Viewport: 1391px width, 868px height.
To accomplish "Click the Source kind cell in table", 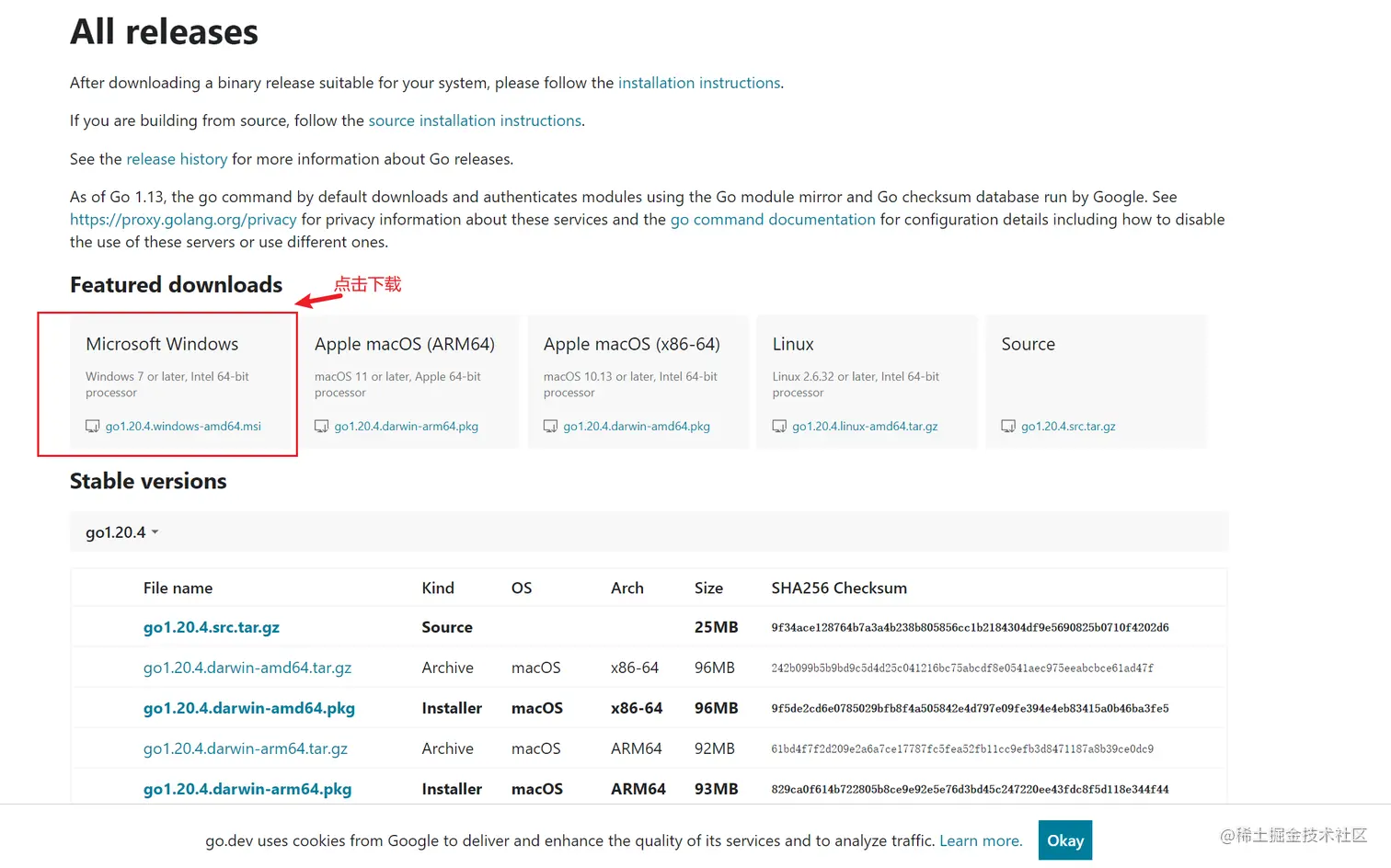I will [x=447, y=627].
